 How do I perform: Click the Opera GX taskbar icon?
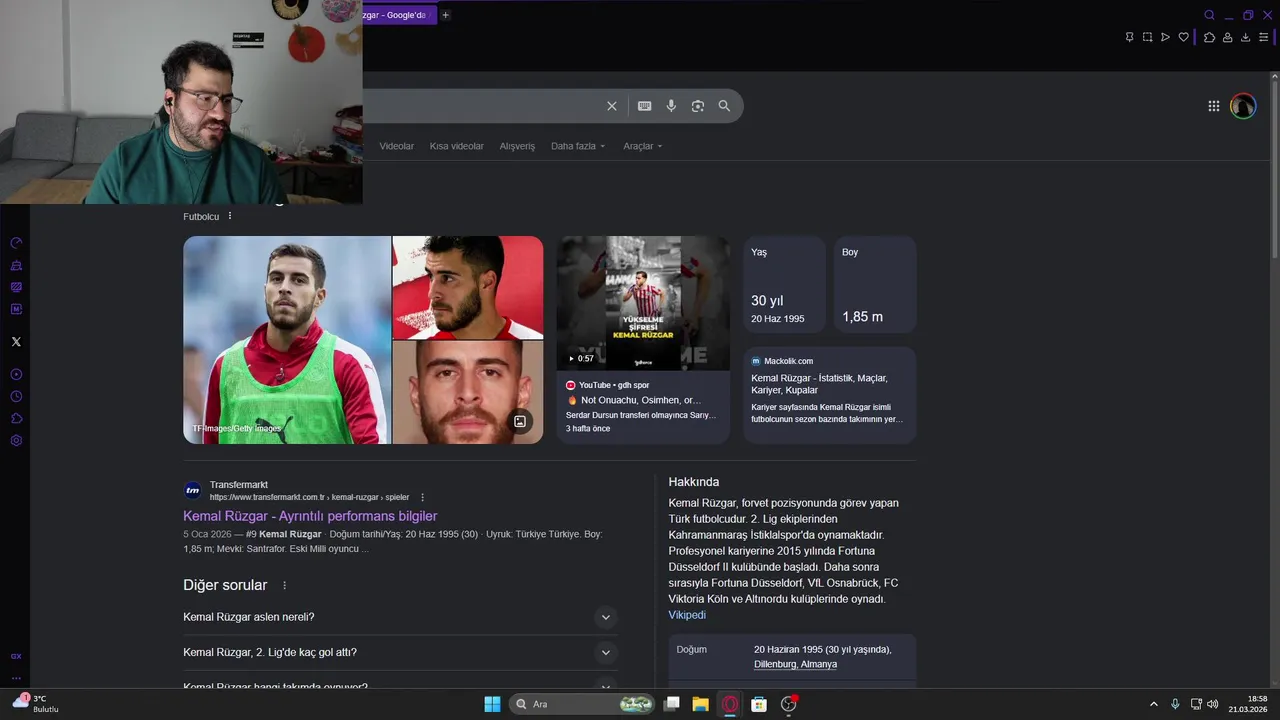coord(730,704)
